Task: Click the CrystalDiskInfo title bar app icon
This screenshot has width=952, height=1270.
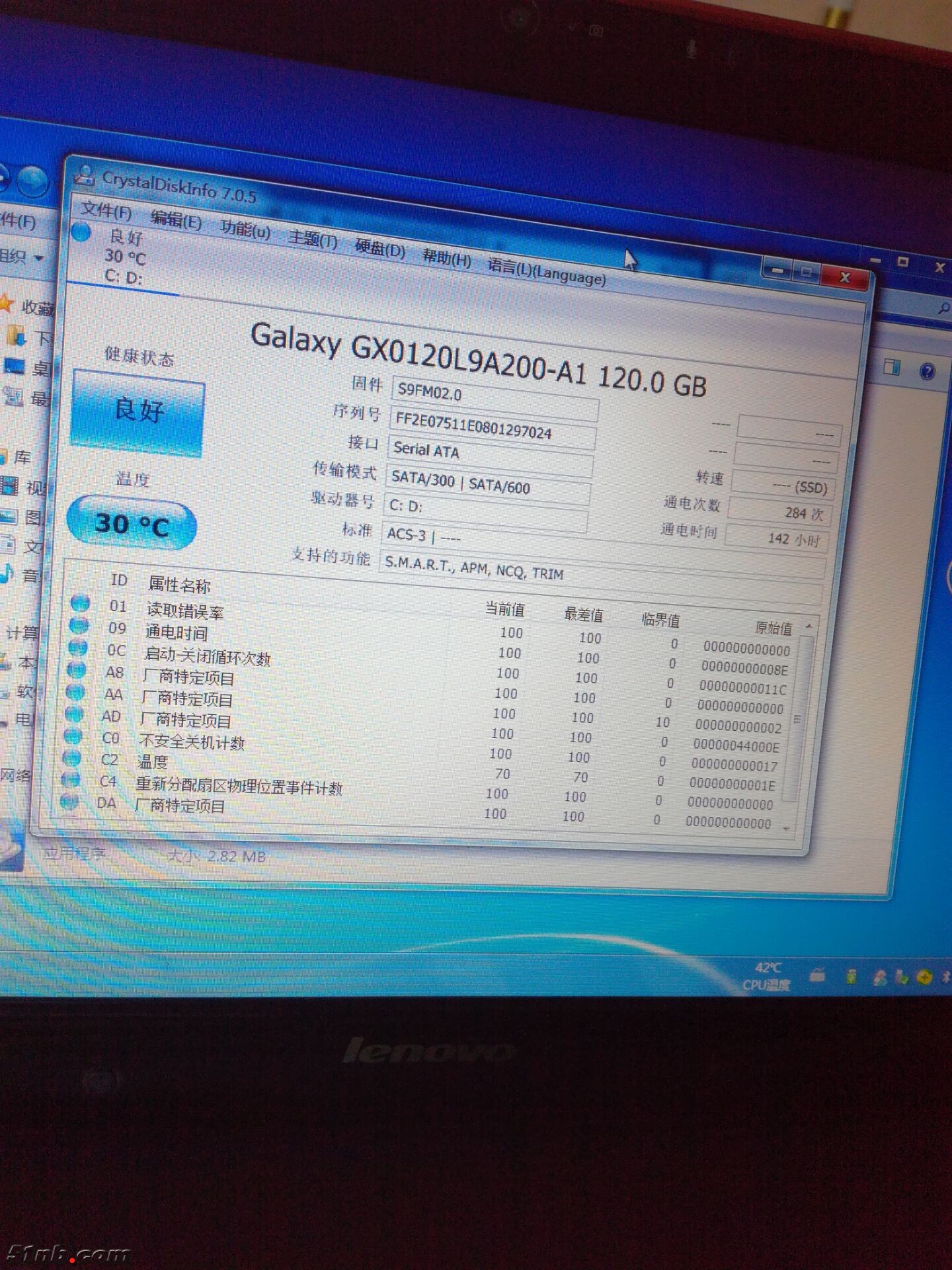Action: point(85,175)
